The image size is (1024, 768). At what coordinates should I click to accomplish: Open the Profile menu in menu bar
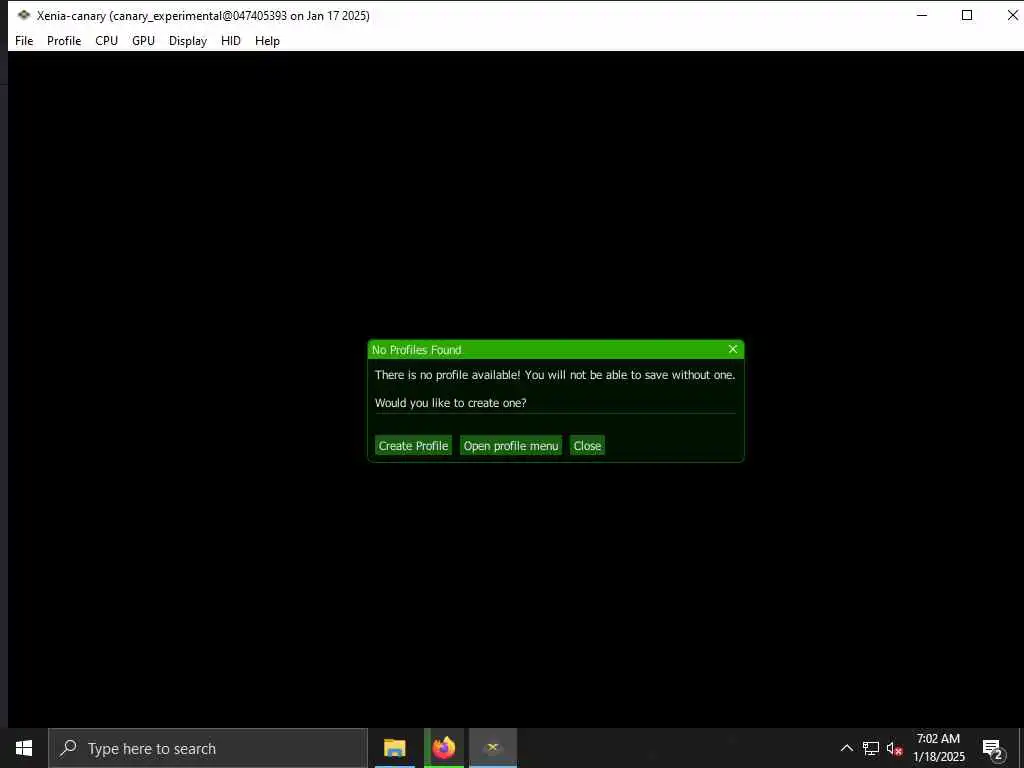point(64,40)
